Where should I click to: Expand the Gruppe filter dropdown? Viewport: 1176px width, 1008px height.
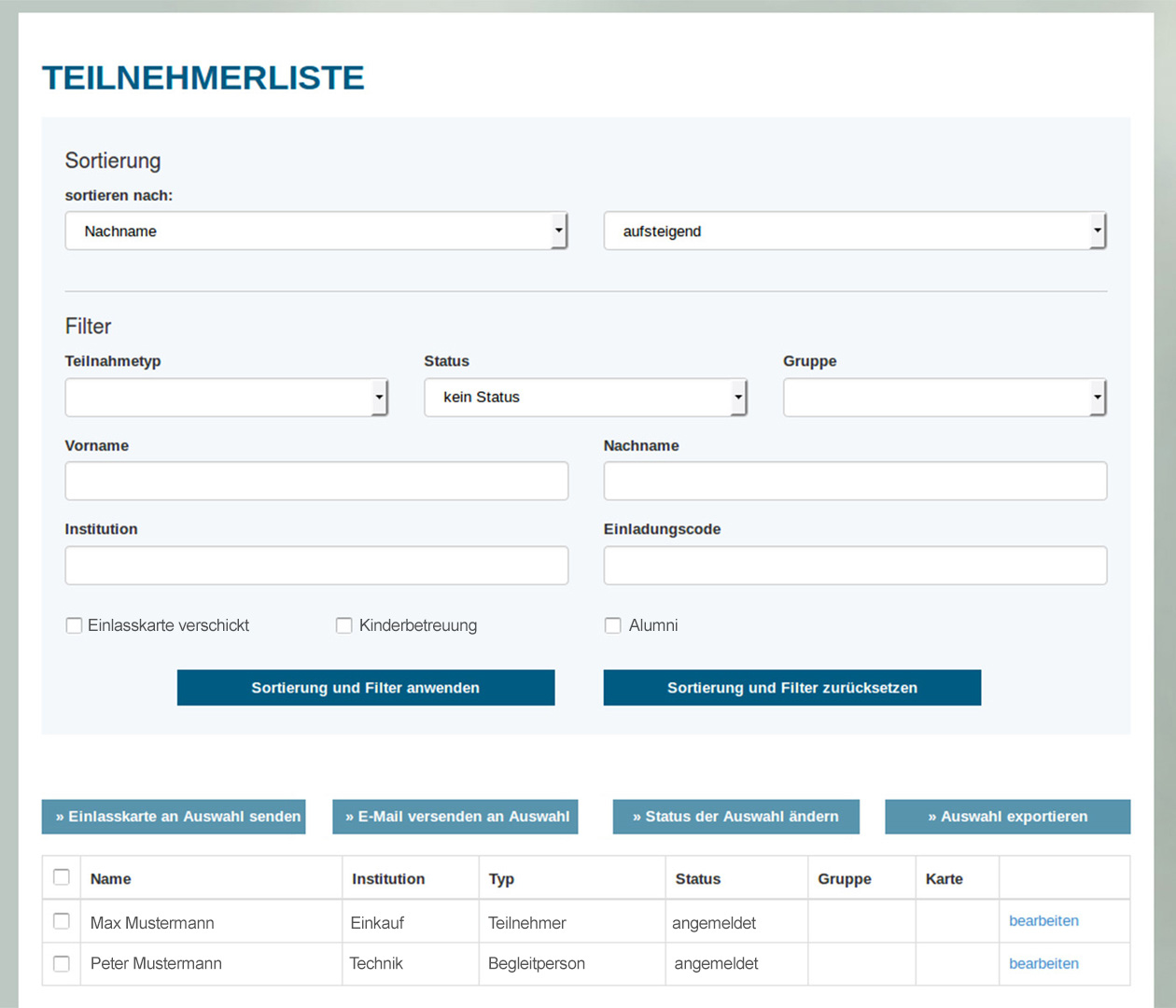pos(945,398)
